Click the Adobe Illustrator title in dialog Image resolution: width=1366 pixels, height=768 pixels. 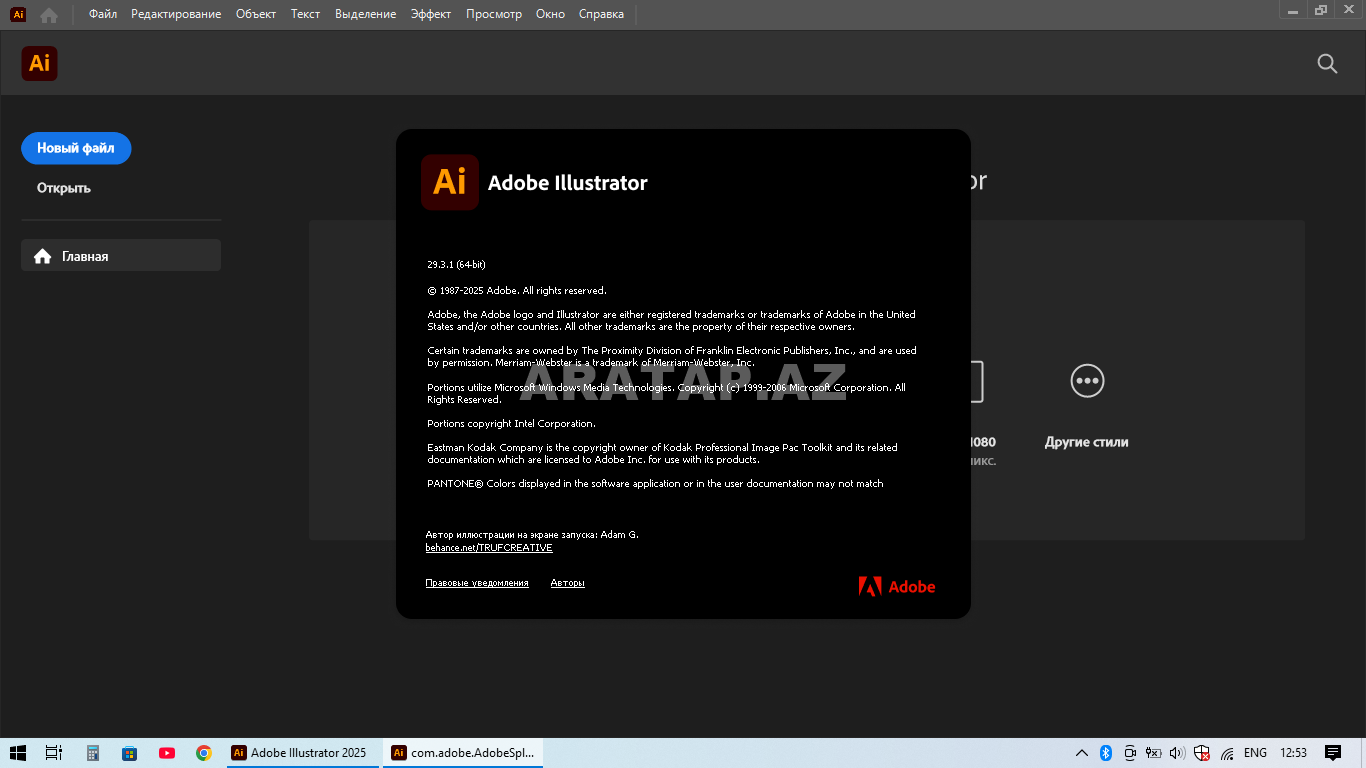[x=568, y=183]
